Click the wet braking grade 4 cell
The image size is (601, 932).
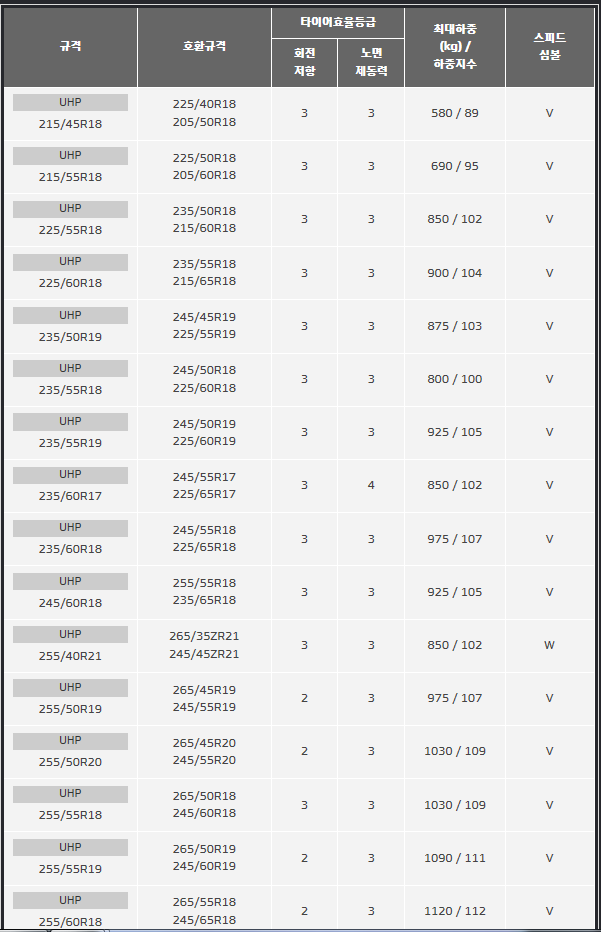(371, 486)
